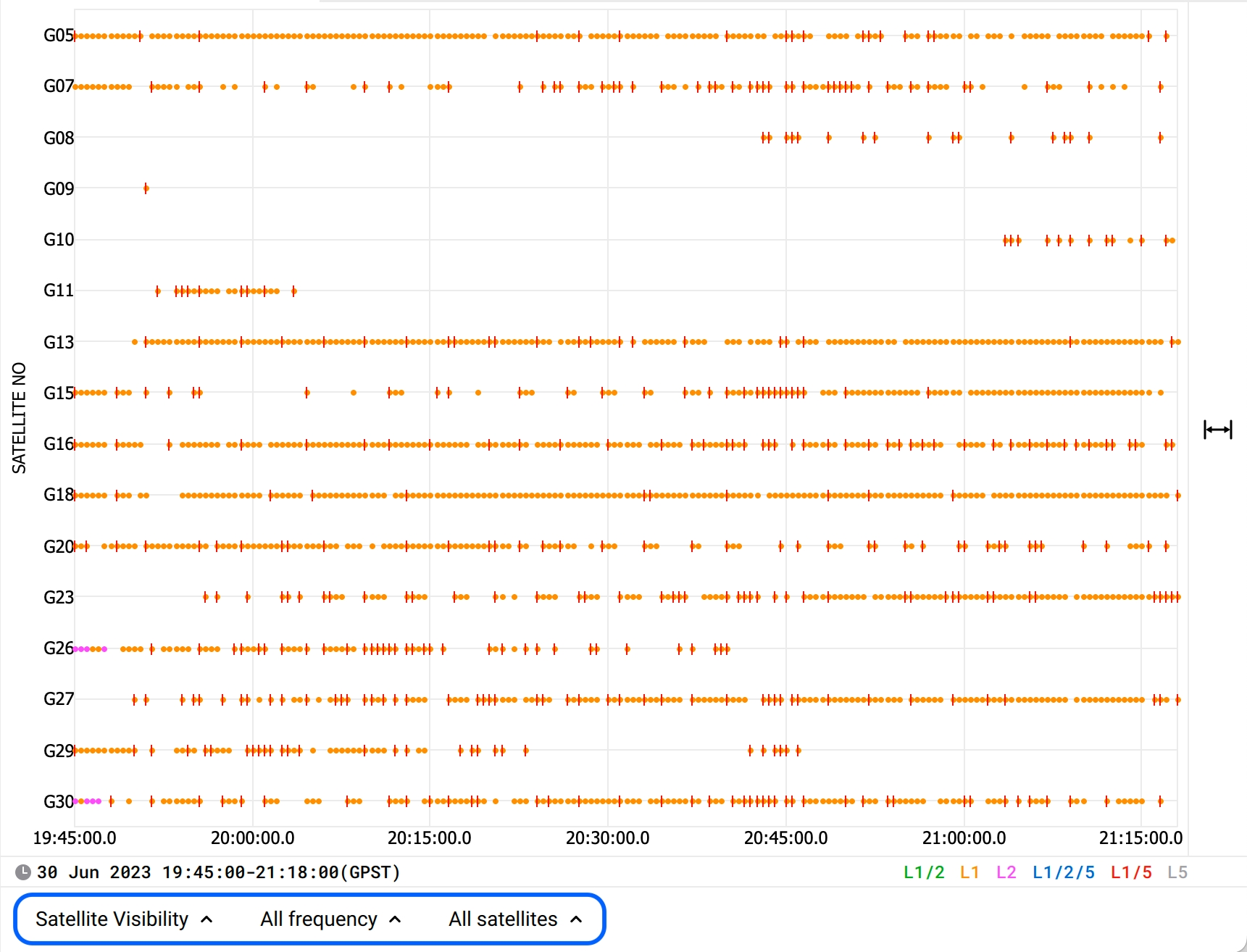Expand the All frequency dropdown
This screenshot has height=952, width=1247.
pos(330,919)
